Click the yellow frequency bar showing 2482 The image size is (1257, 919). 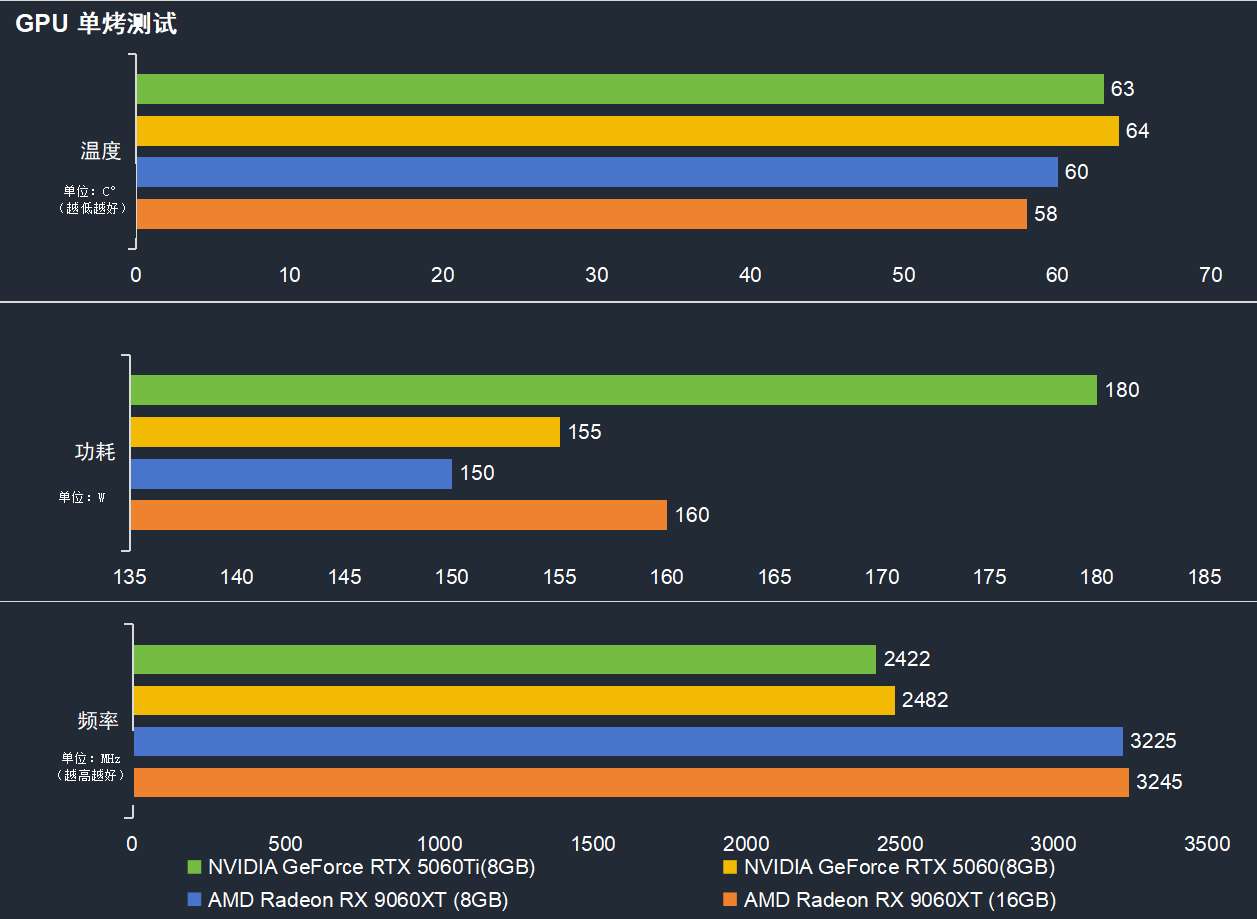[x=514, y=701]
